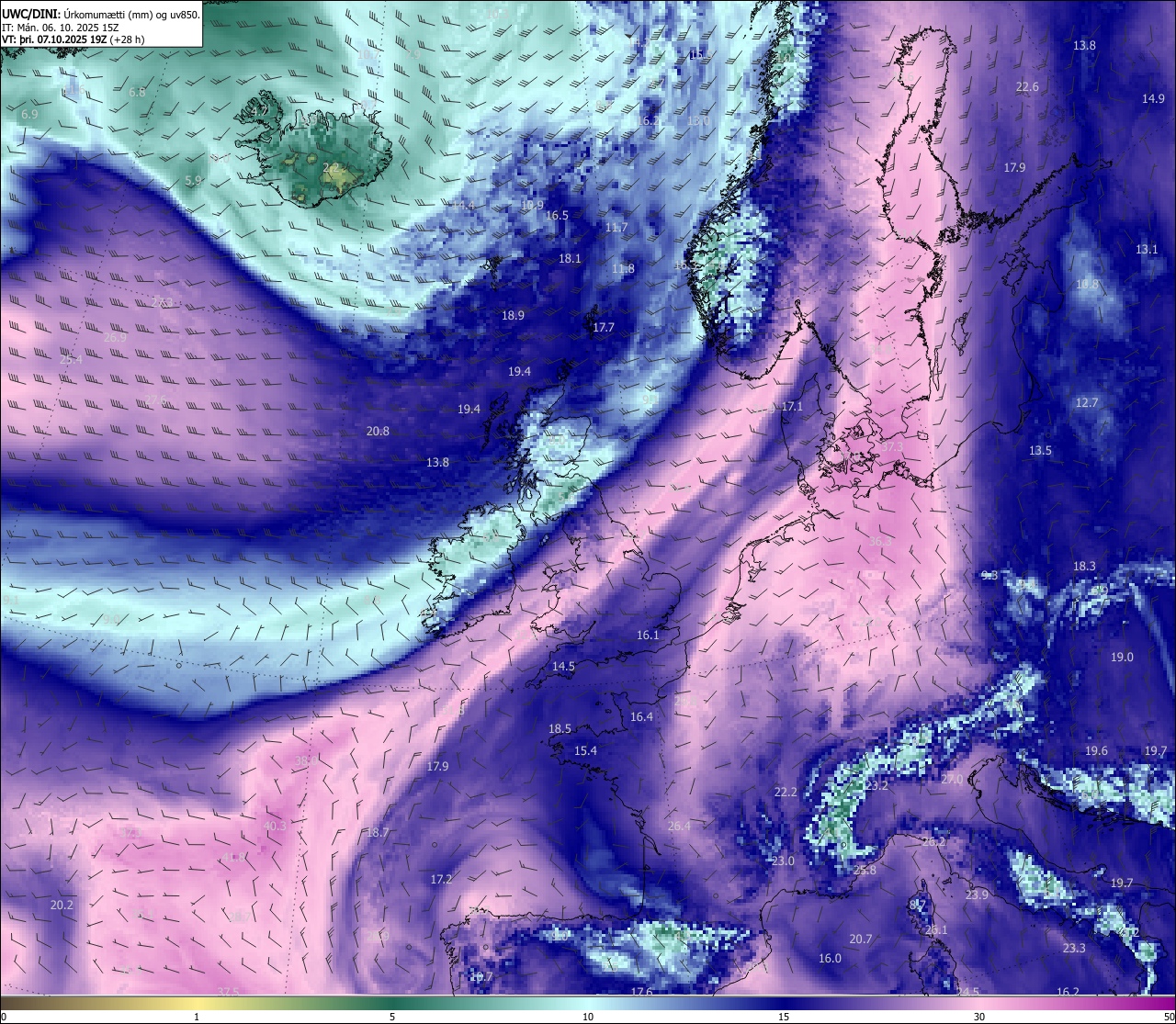Click the 22.6 value label
Screen dimensions: 1176x1024
1027,87
